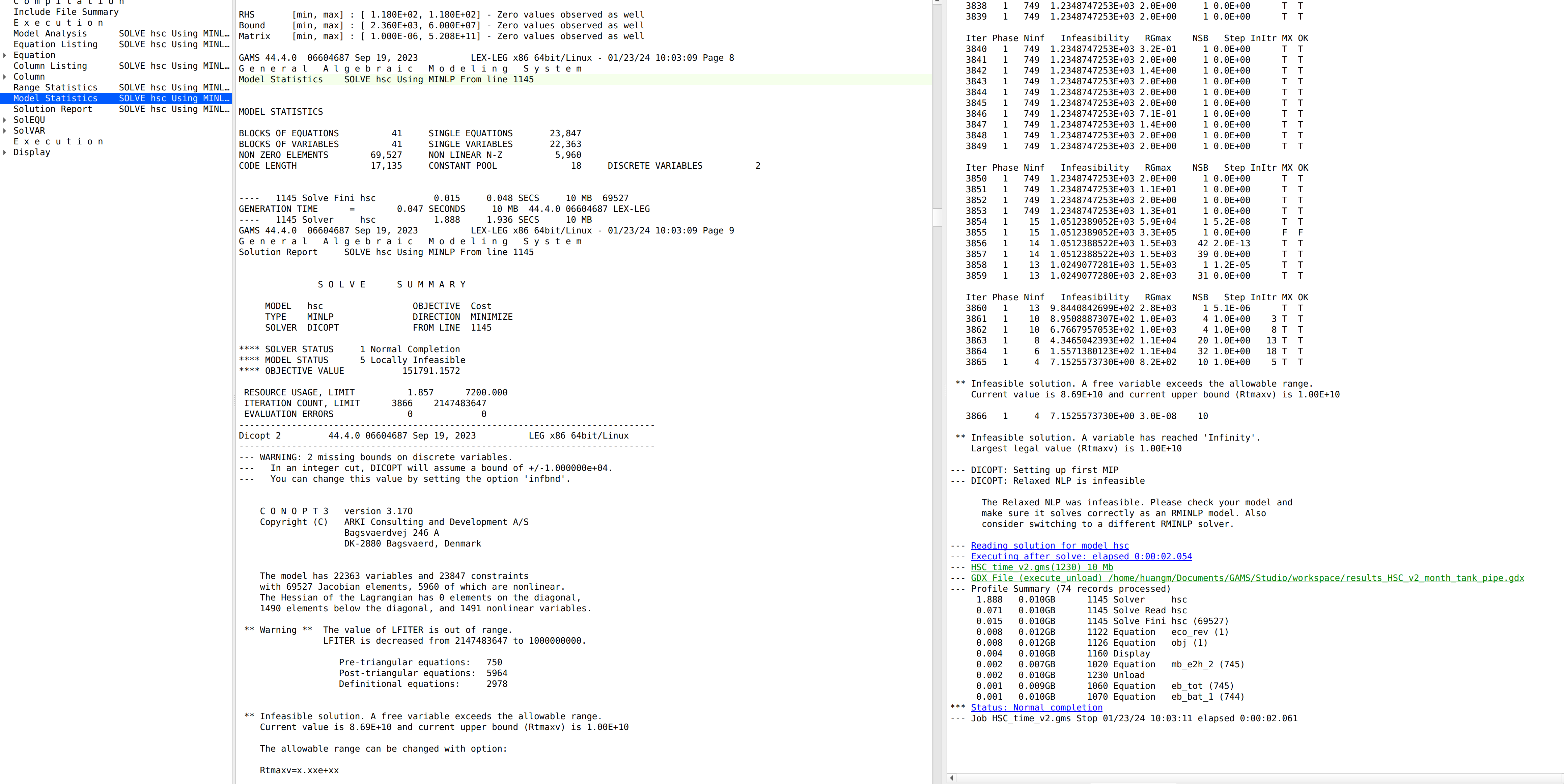Viewport: 1564px width, 784px height.
Task: Click the ITERATION COUNT, LIMIT line
Action: pyautogui.click(x=365, y=404)
